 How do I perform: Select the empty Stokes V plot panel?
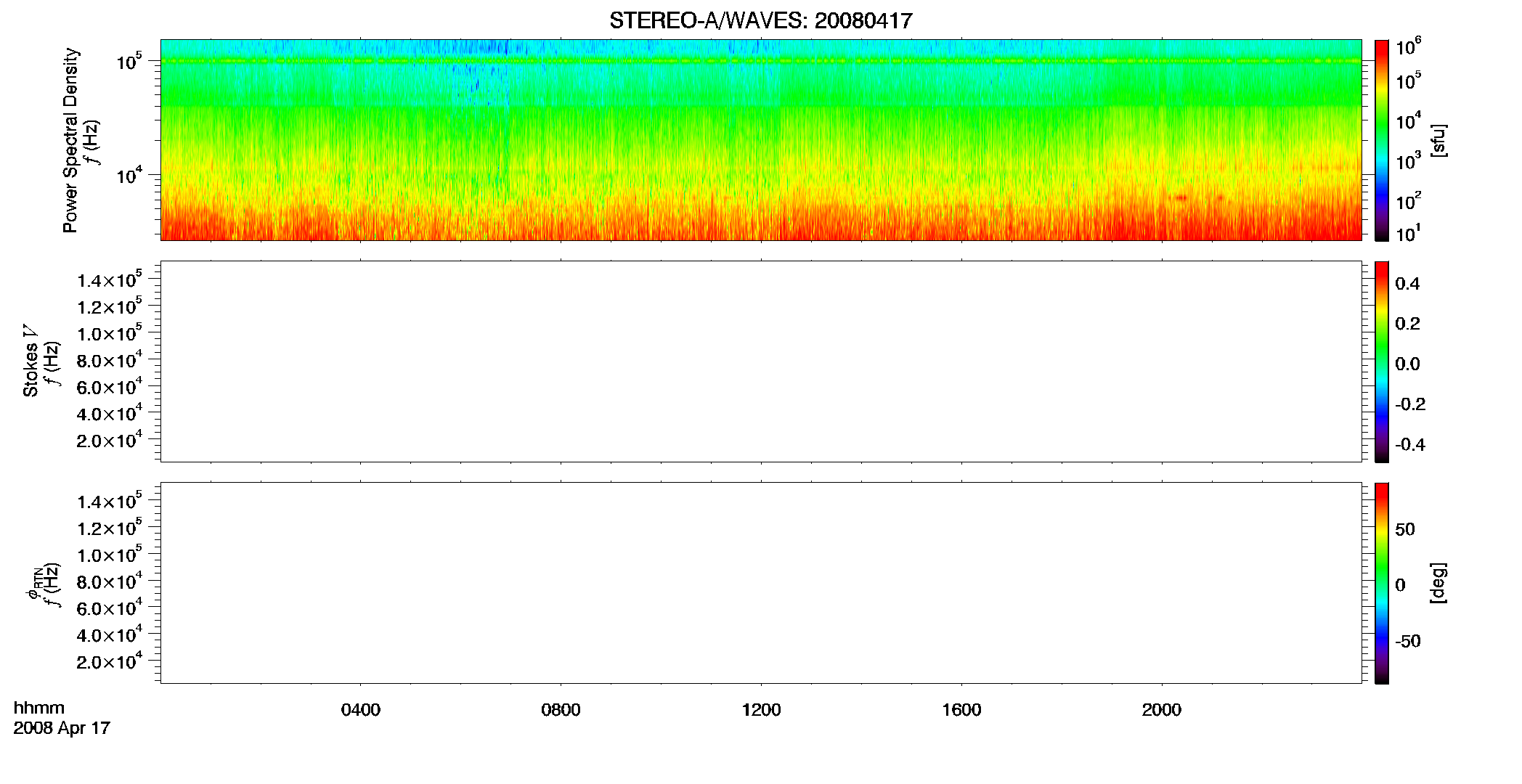pos(761,362)
